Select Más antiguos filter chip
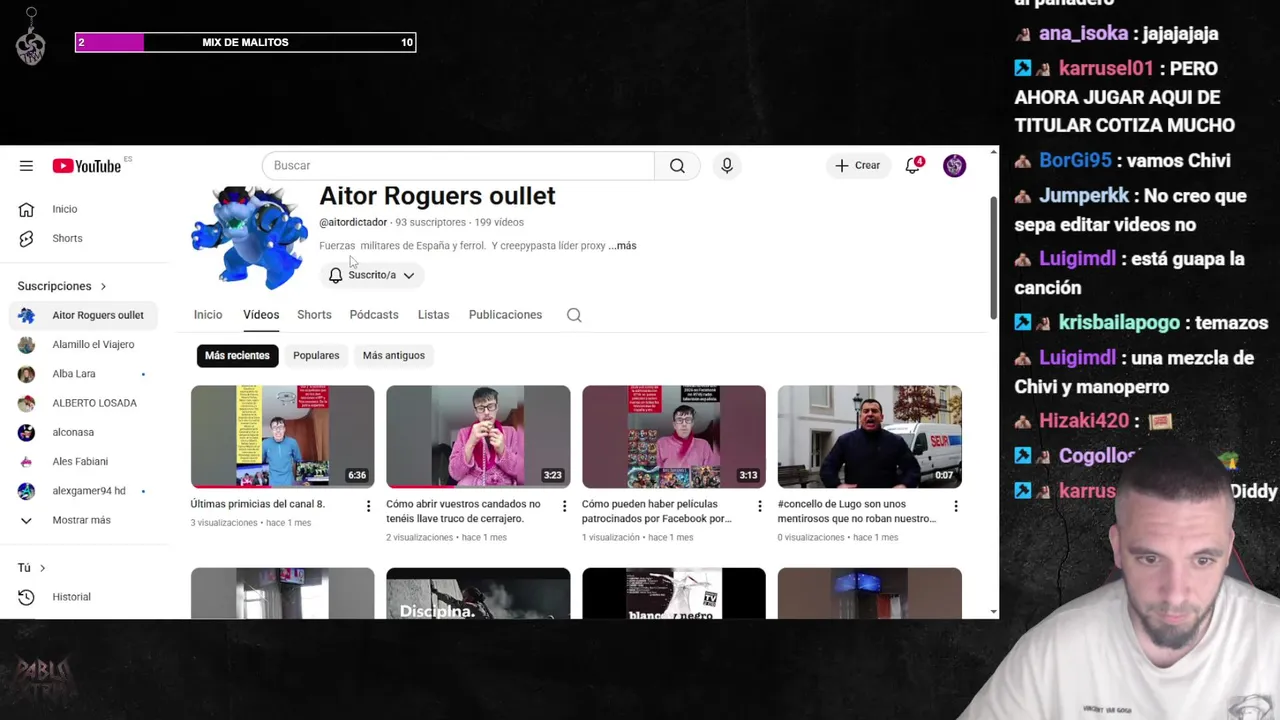Viewport: 1280px width, 720px height. pos(393,356)
